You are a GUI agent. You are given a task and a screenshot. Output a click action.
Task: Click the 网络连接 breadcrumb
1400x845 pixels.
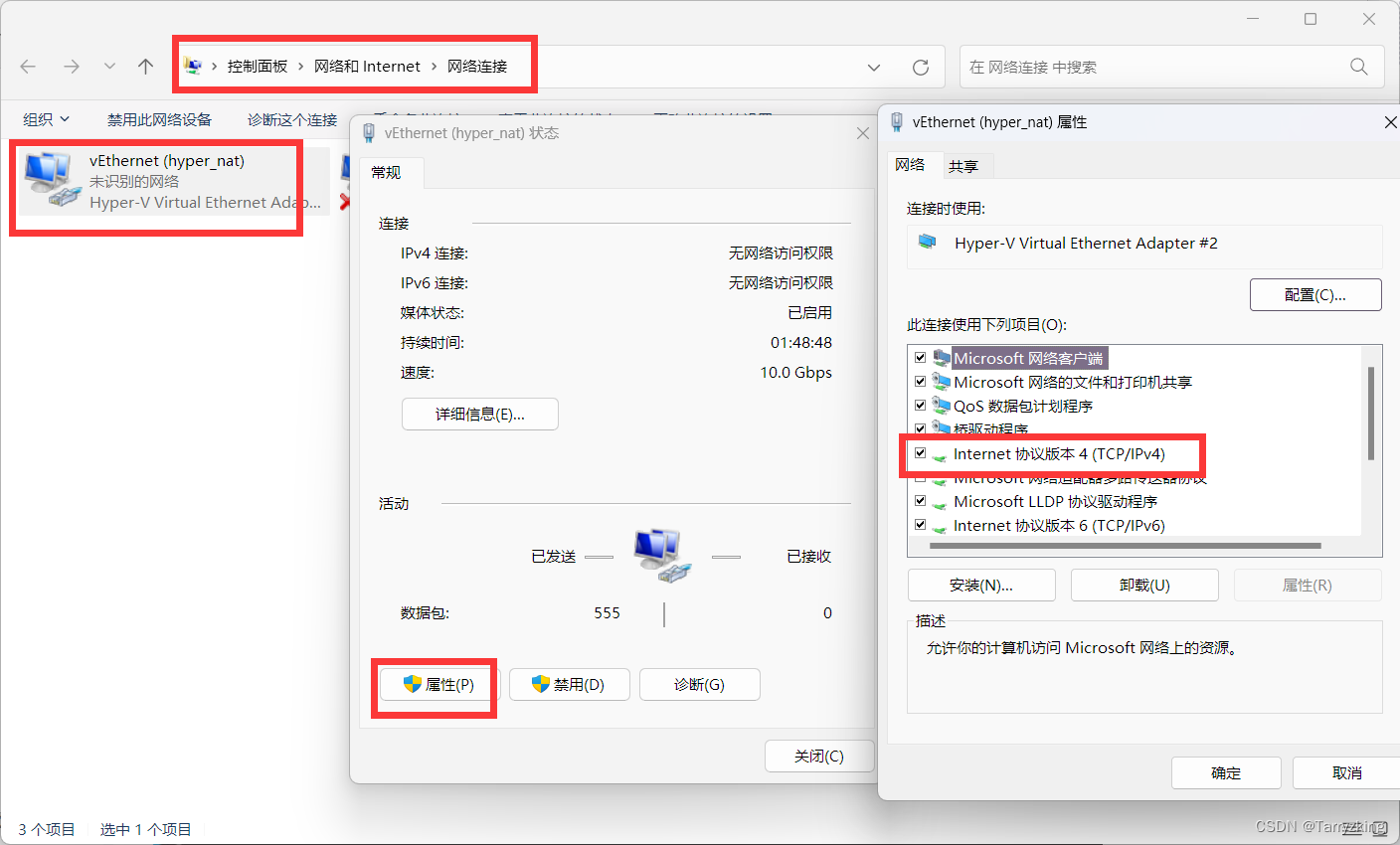[477, 67]
